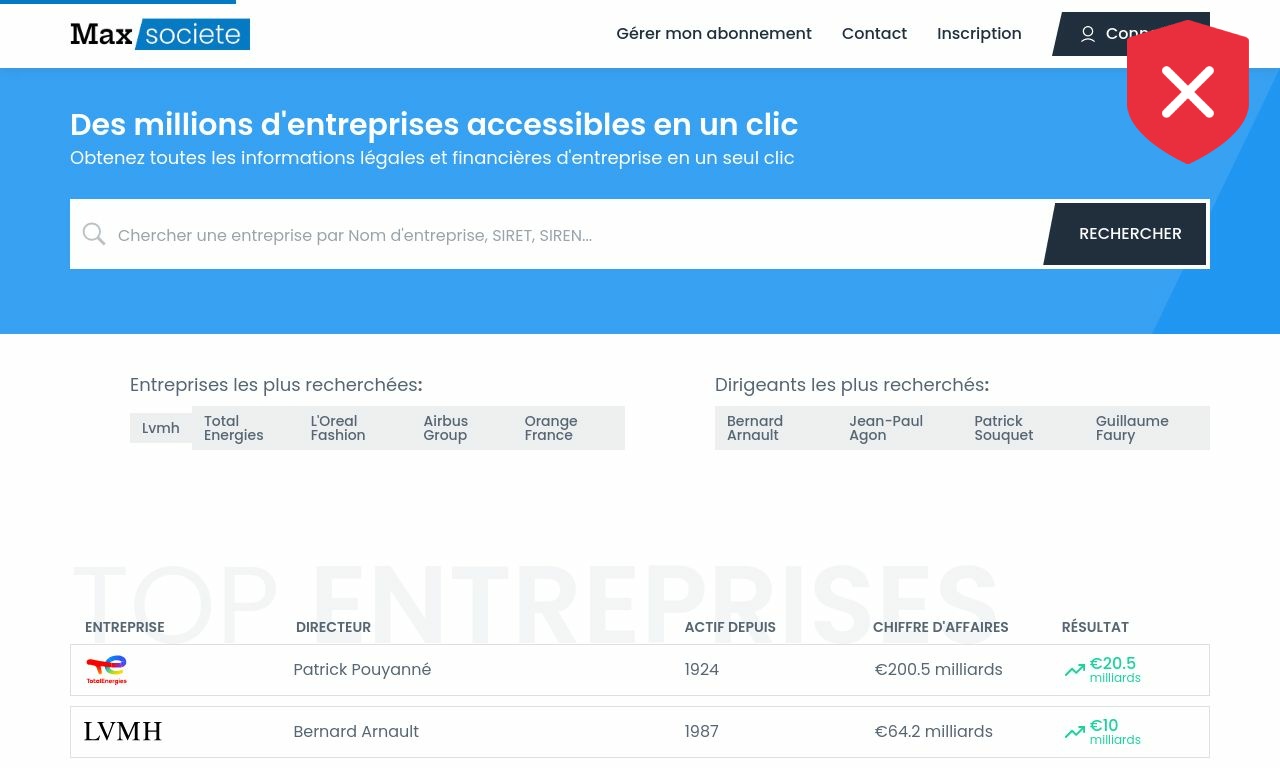The image size is (1280, 768).
Task: Click the green trend arrow beside €10
Action: (x=1075, y=732)
